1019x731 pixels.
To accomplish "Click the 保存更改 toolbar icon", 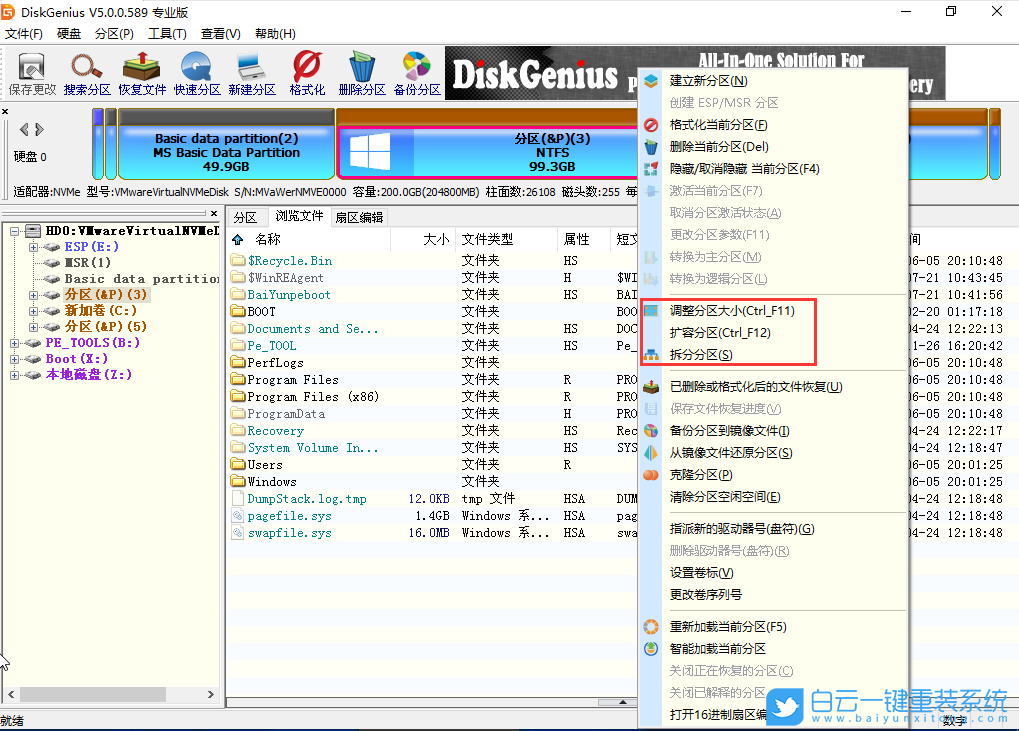I will tap(30, 70).
